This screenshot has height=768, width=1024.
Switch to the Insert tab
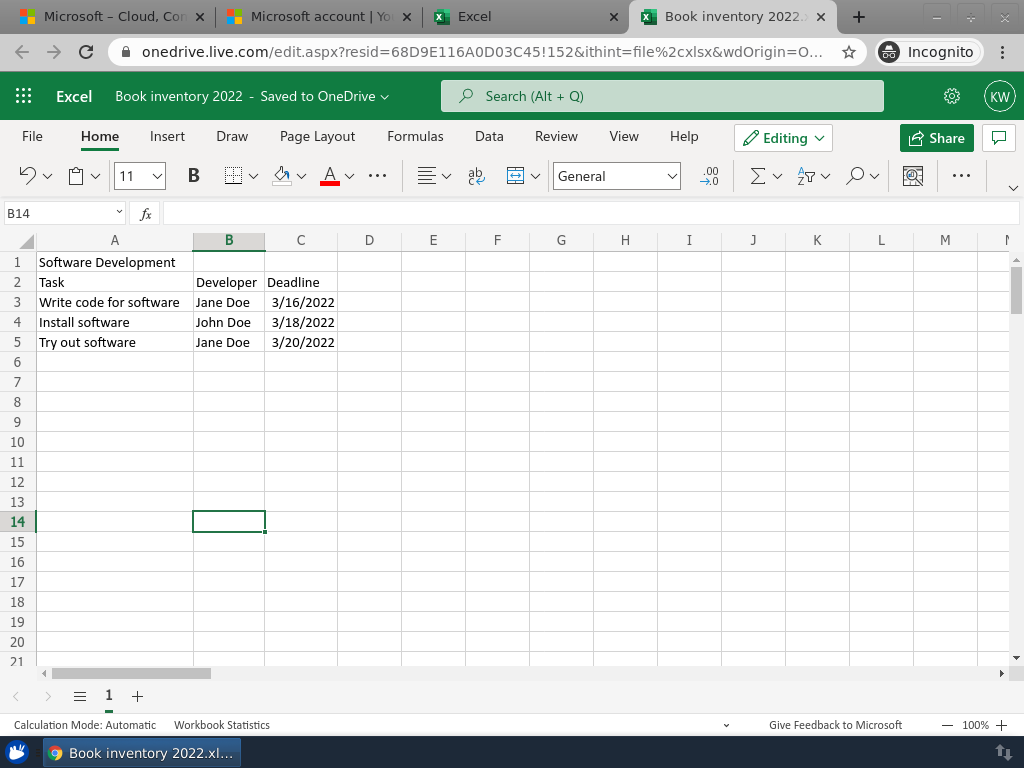167,136
